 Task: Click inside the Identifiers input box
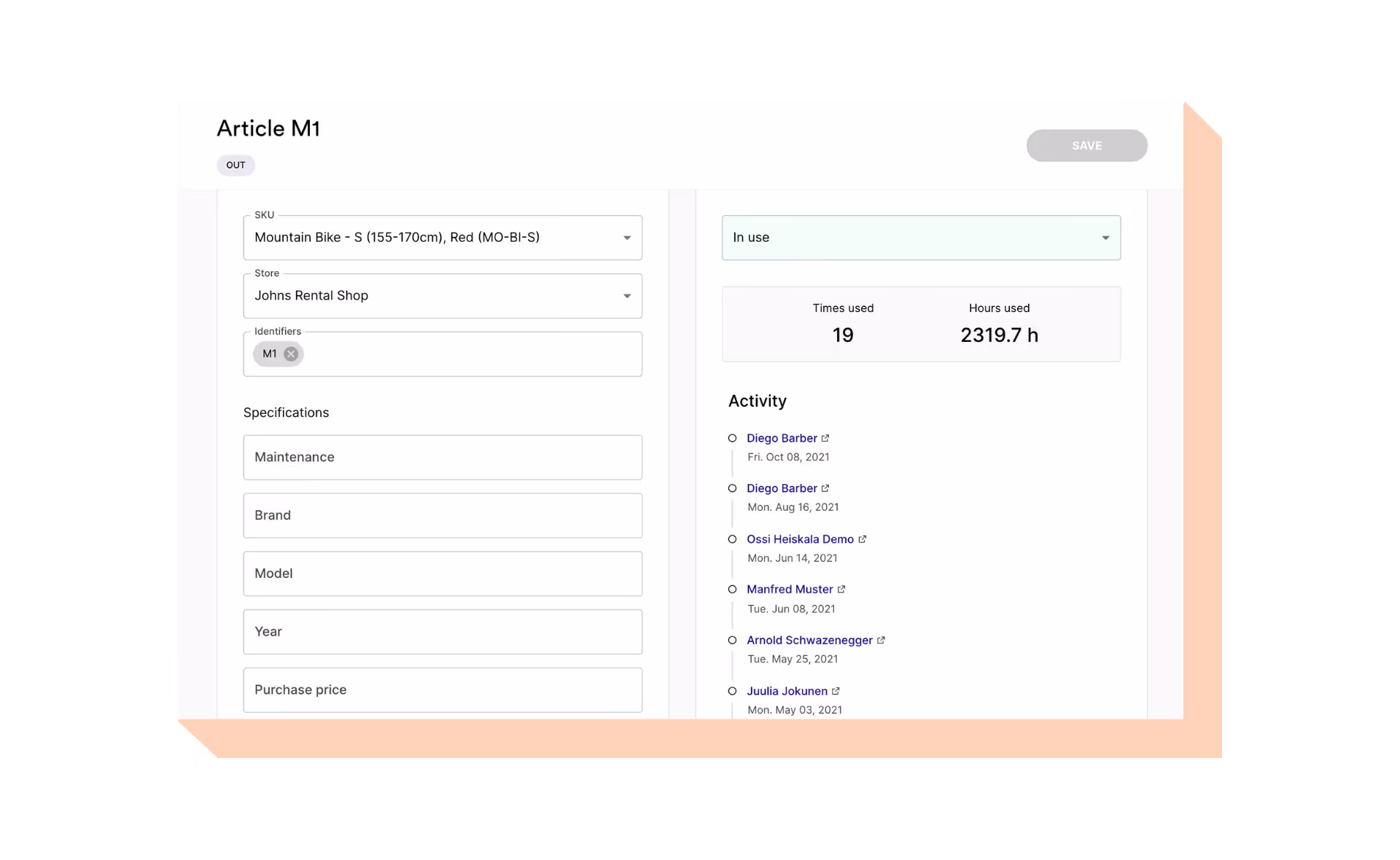(x=467, y=355)
